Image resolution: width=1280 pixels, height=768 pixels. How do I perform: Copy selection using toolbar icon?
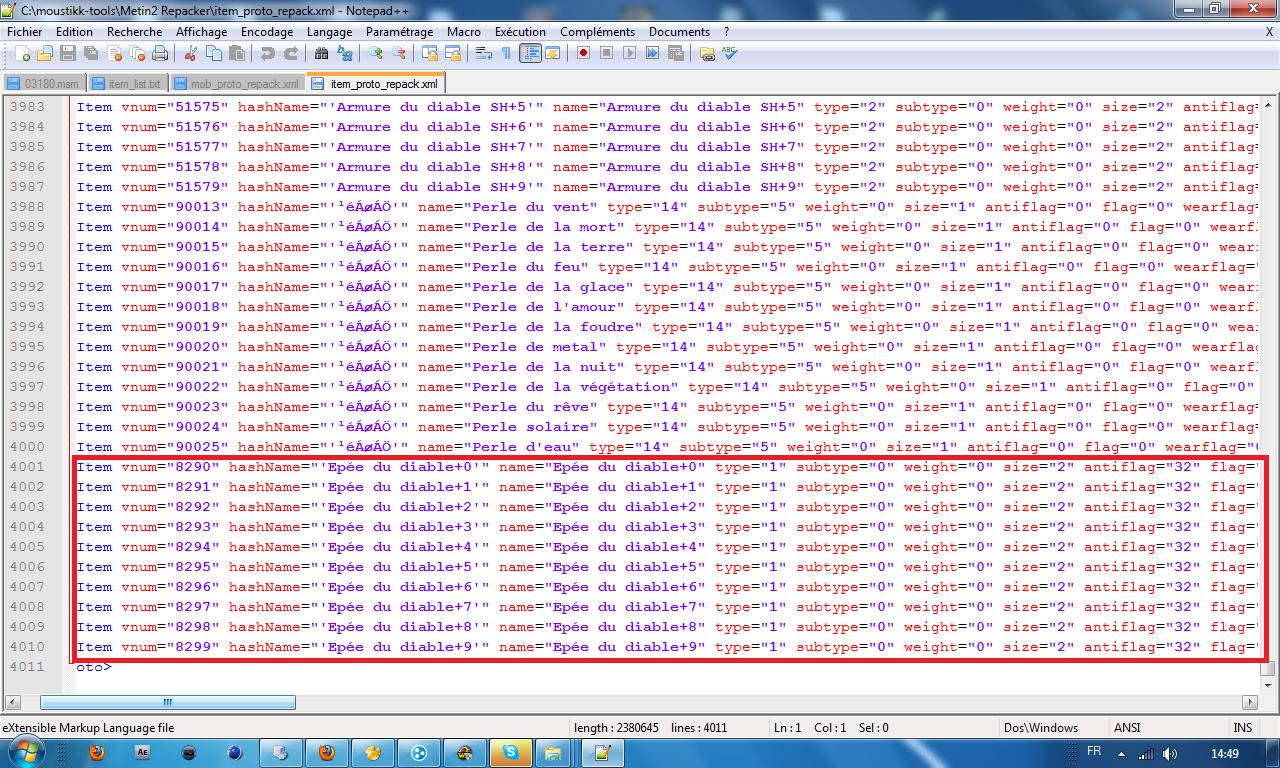point(214,53)
